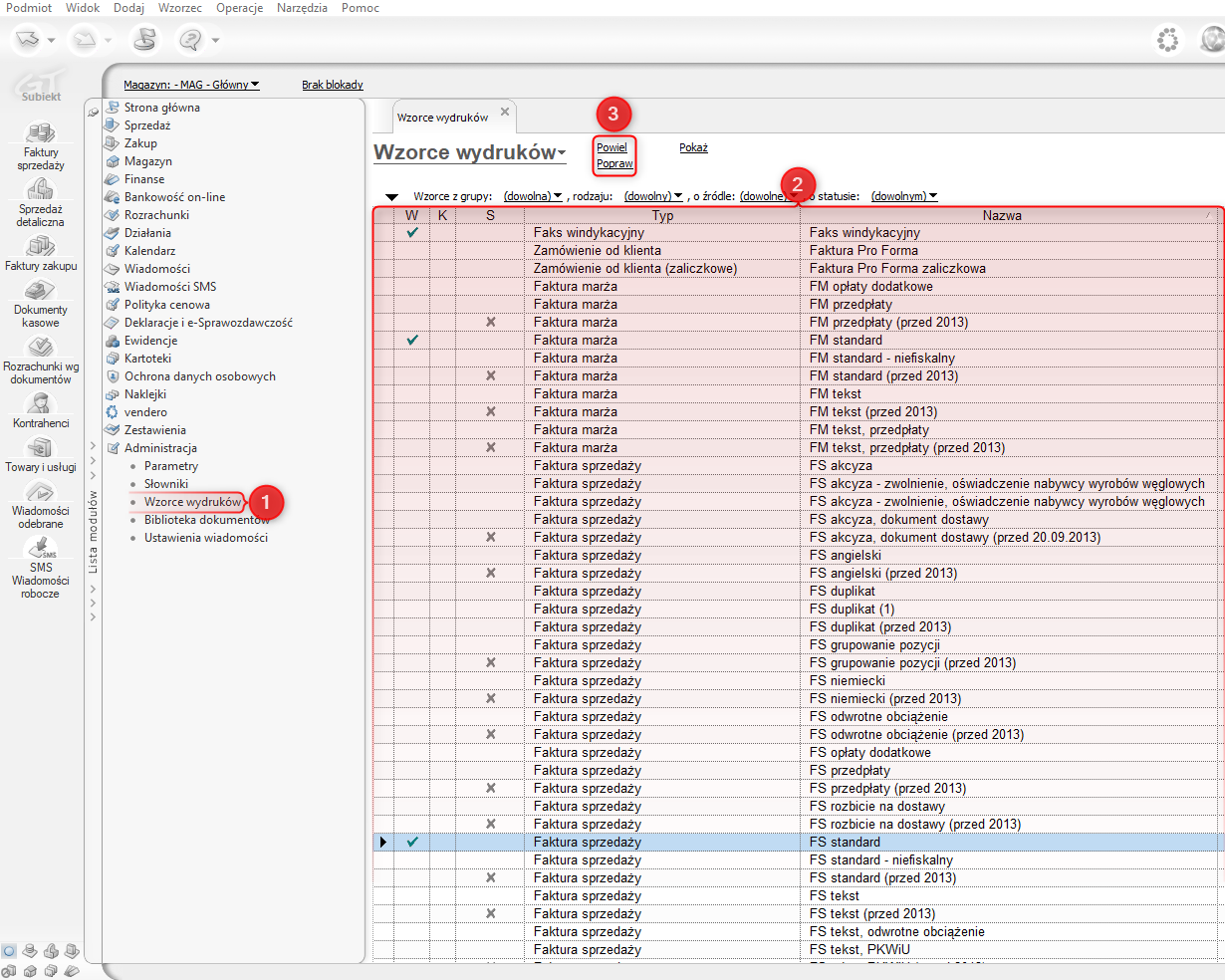Sort table by the Nazwa column header
The width and height of the screenshot is (1225, 980).
pyautogui.click(x=1001, y=215)
